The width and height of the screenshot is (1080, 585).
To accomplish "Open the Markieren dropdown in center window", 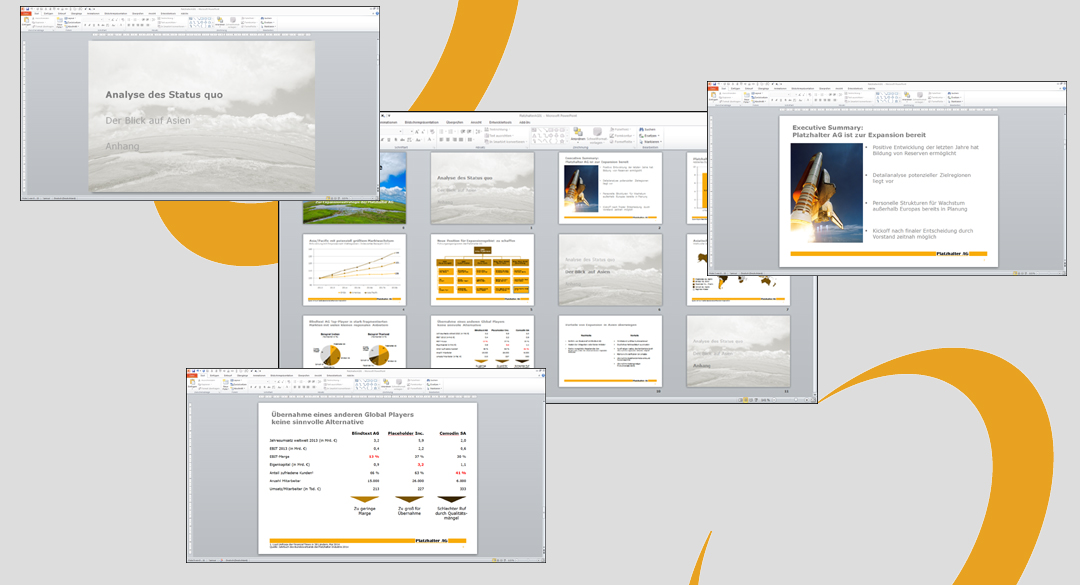I will click(x=650, y=142).
